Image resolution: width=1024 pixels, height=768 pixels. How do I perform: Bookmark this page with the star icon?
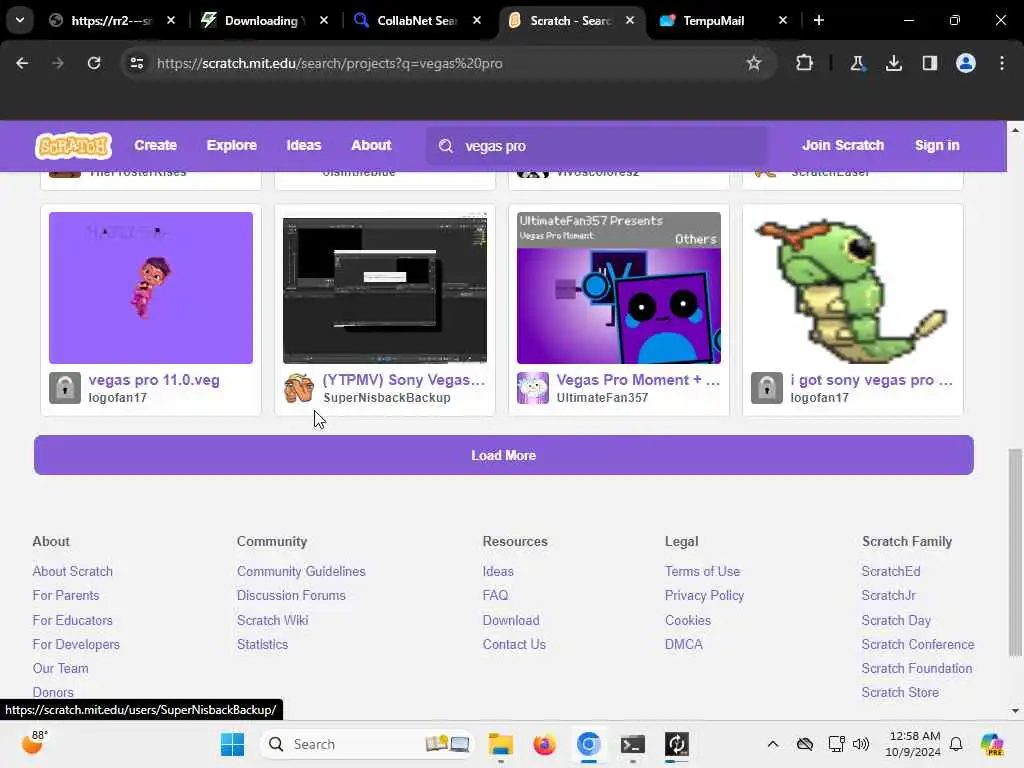click(x=754, y=63)
